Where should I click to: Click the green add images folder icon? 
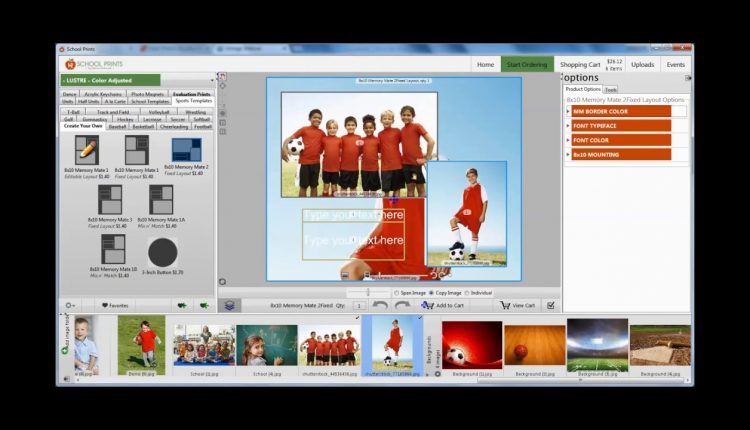[x=65, y=350]
